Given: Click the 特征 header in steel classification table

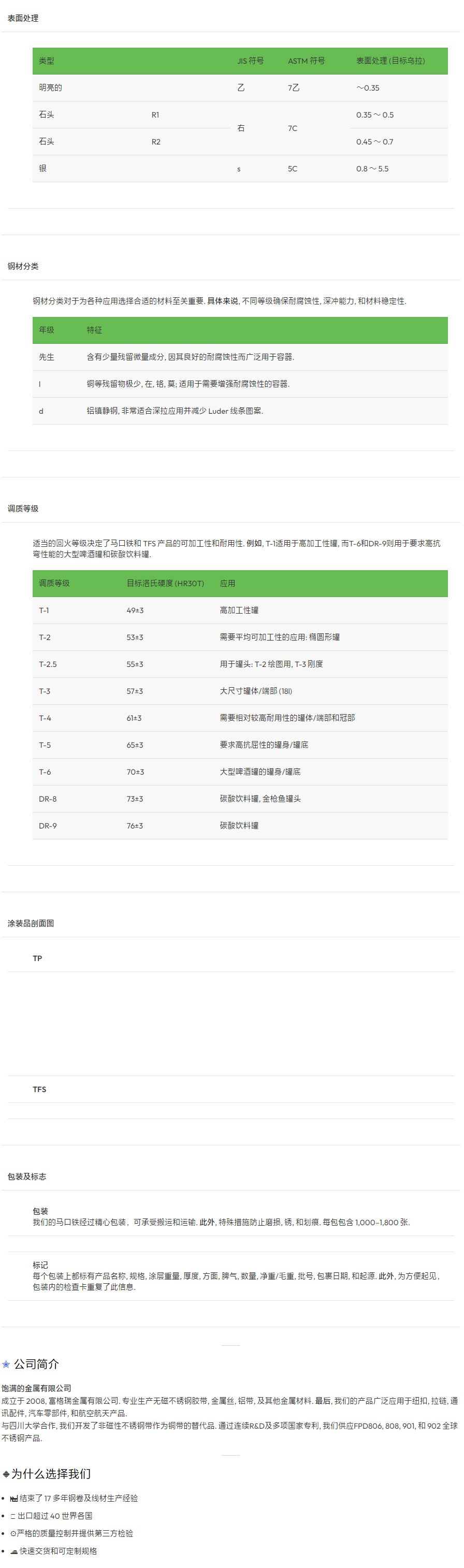Looking at the screenshot, I should click(94, 330).
